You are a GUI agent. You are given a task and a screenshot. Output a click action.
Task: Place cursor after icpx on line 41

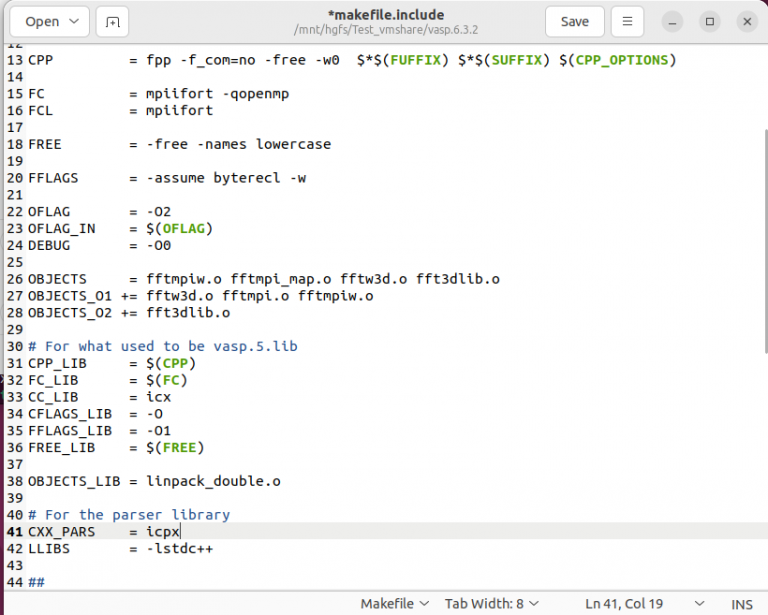coord(180,532)
